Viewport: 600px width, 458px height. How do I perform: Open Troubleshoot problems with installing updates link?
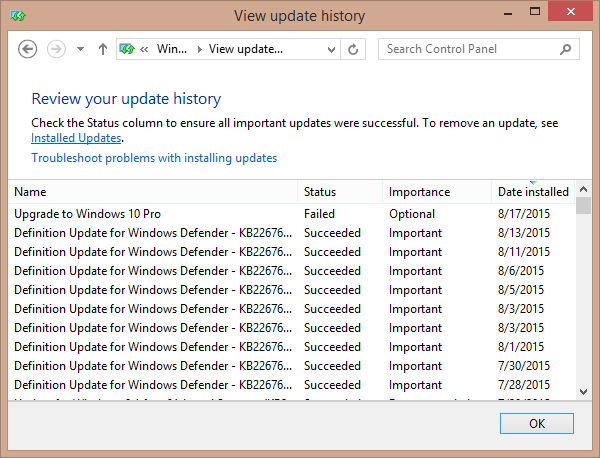pyautogui.click(x=154, y=158)
